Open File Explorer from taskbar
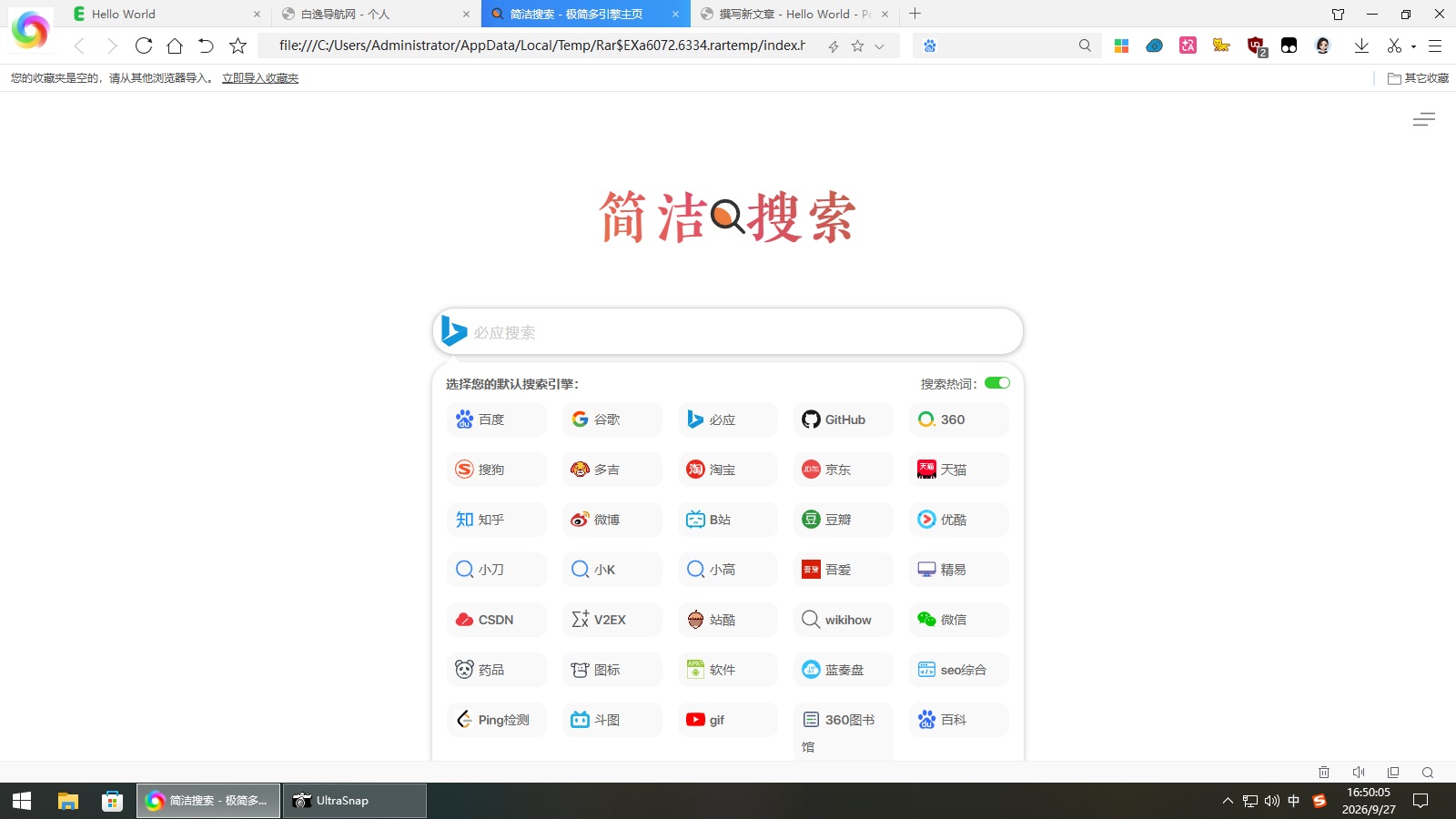This screenshot has width=1456, height=819. (68, 801)
